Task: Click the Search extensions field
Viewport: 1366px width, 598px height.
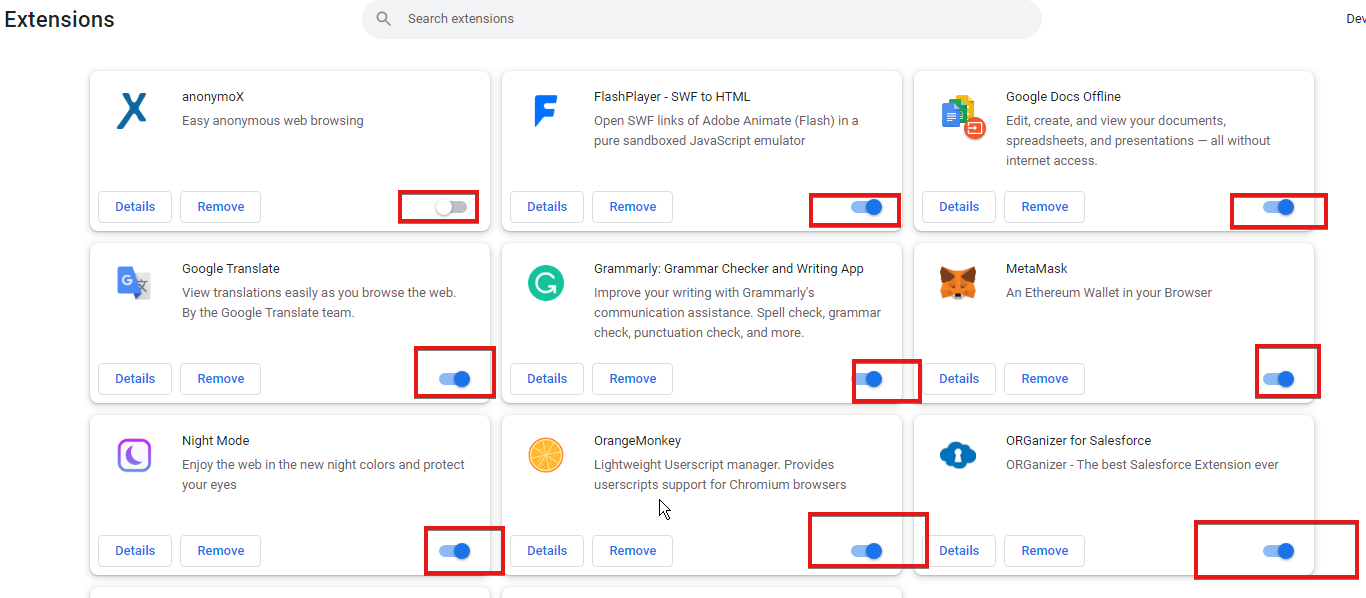Action: tap(701, 19)
